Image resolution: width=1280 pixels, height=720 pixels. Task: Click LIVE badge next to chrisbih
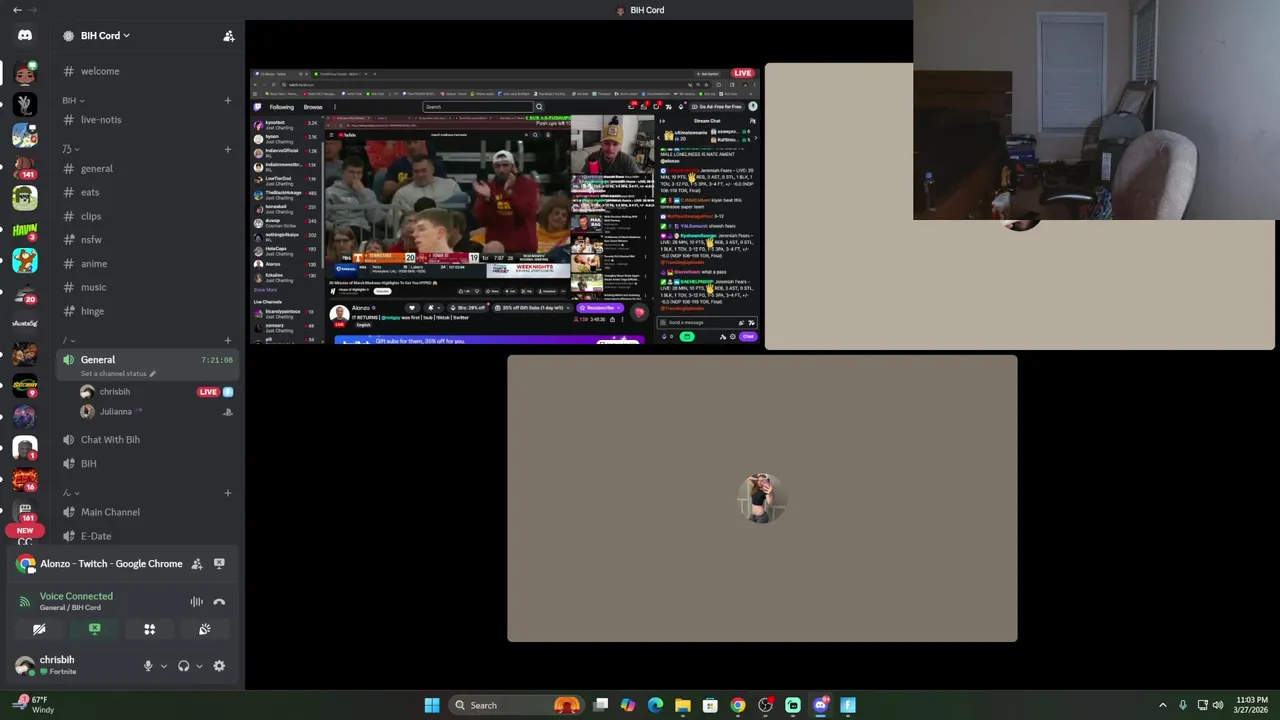tap(208, 392)
